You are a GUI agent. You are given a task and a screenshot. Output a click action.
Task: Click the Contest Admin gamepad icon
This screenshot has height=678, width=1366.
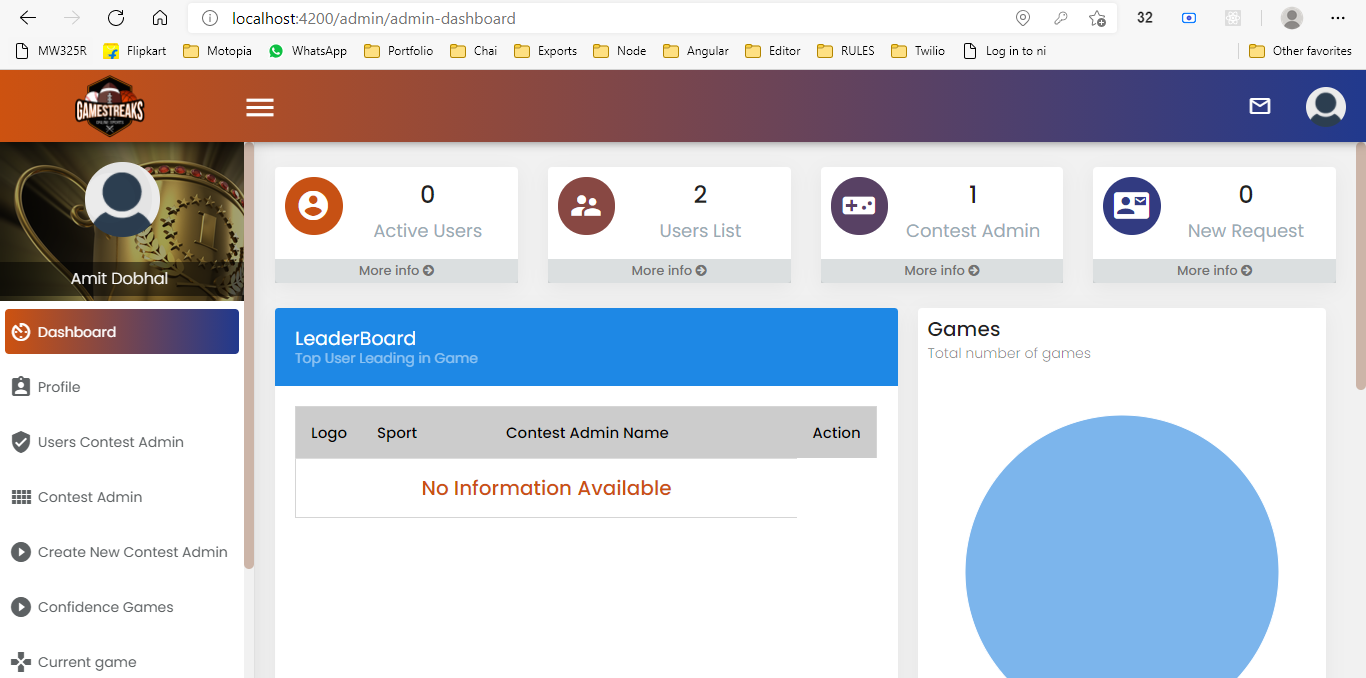coord(859,206)
